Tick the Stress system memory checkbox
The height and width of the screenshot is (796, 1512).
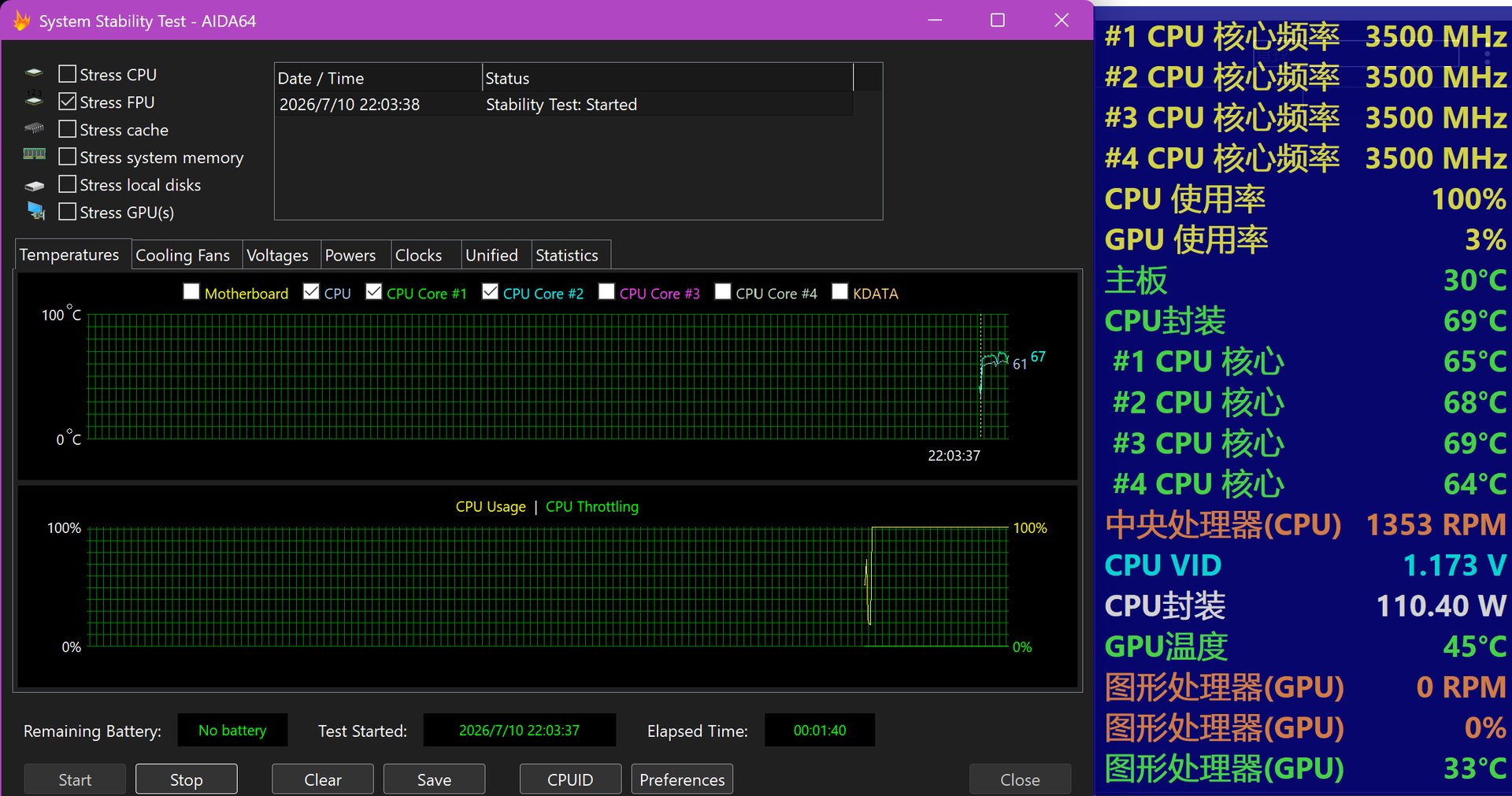coord(68,157)
